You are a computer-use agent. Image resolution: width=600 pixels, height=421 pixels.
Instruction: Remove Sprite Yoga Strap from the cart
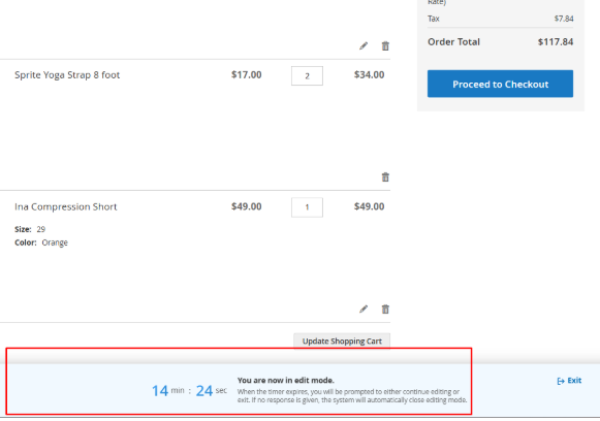(x=386, y=177)
